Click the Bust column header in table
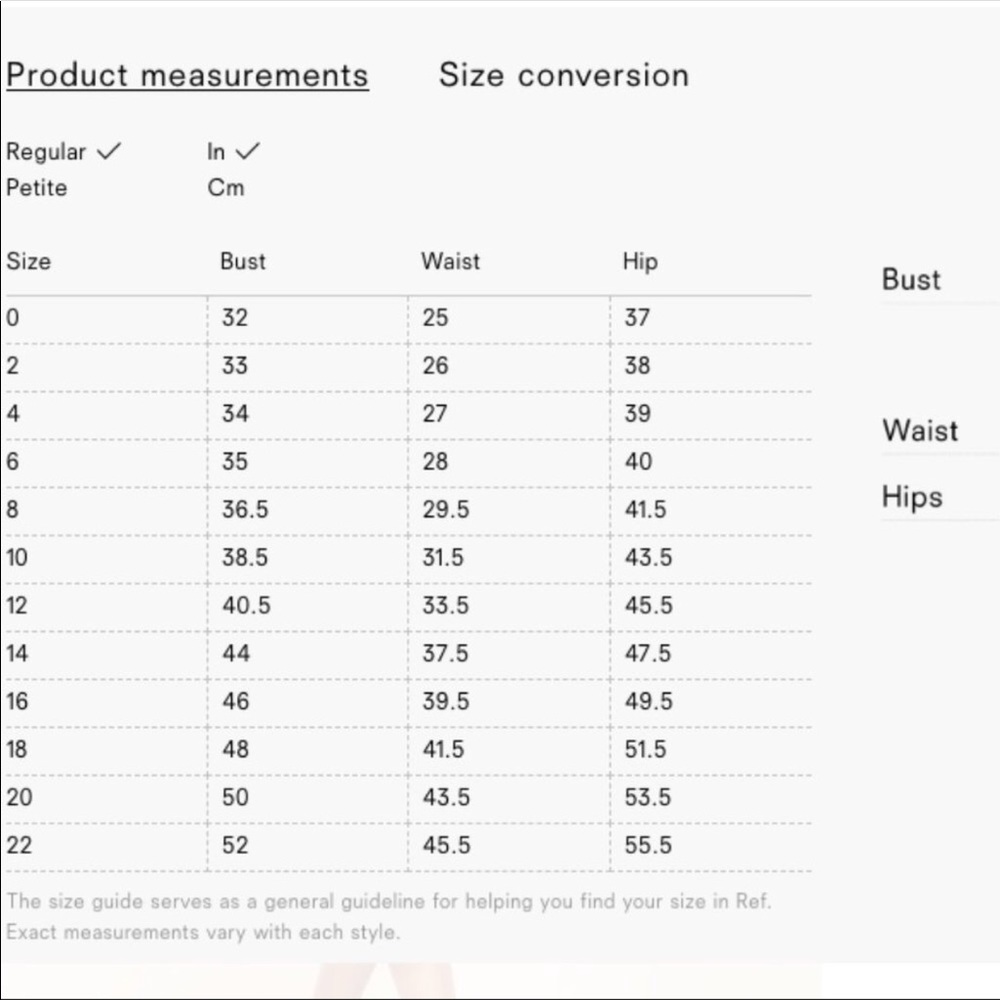The image size is (1000, 1000). [243, 261]
